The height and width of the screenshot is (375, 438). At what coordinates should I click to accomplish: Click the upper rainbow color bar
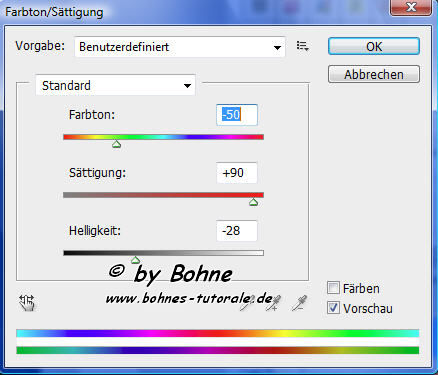point(218,333)
